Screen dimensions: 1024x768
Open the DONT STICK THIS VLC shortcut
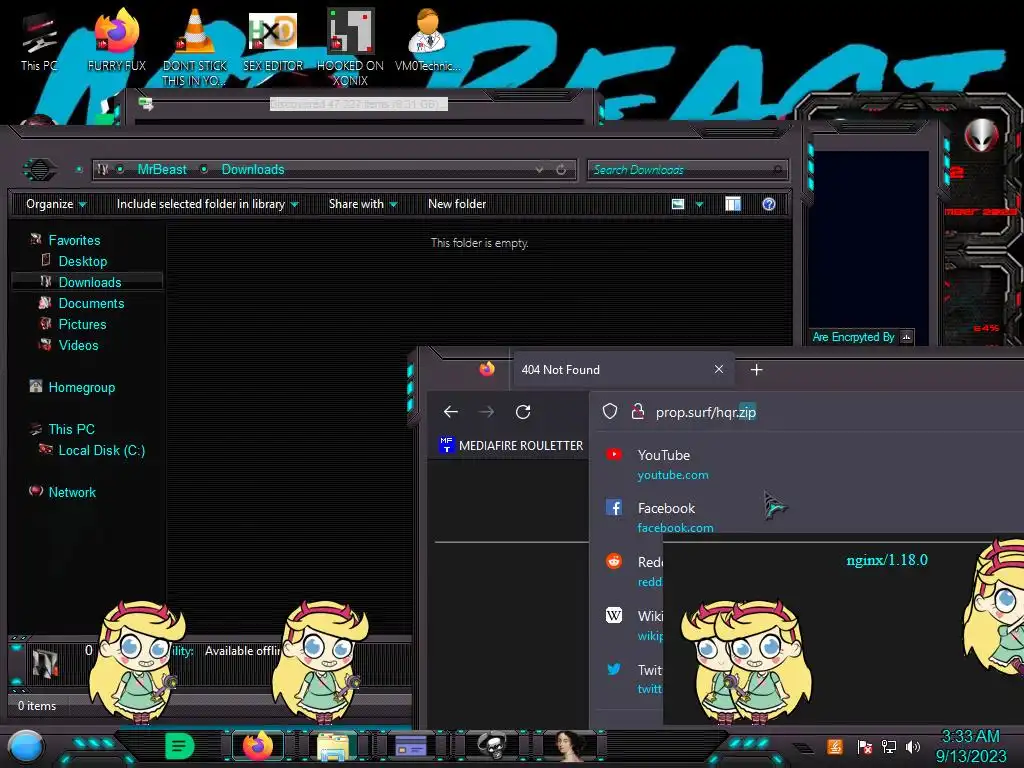(195, 48)
